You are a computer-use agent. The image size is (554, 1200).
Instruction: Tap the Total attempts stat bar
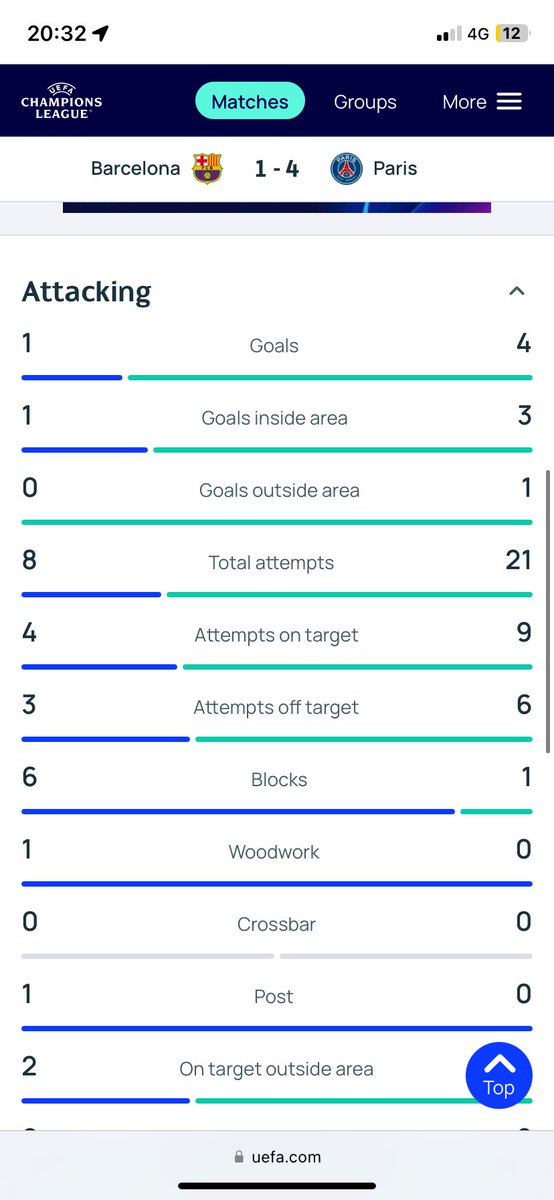tap(277, 595)
